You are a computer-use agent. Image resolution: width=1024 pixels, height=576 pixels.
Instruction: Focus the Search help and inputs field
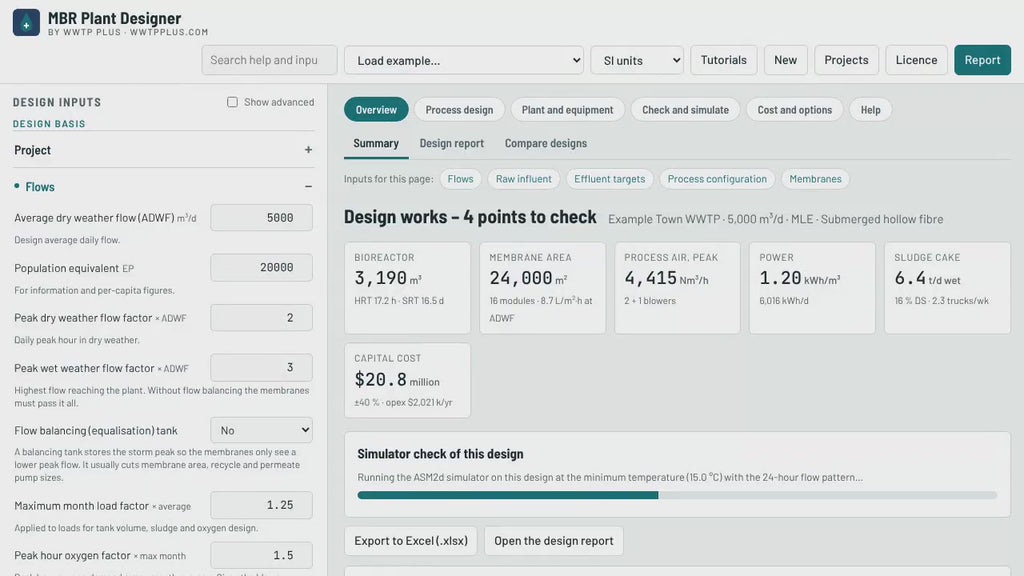tap(269, 60)
